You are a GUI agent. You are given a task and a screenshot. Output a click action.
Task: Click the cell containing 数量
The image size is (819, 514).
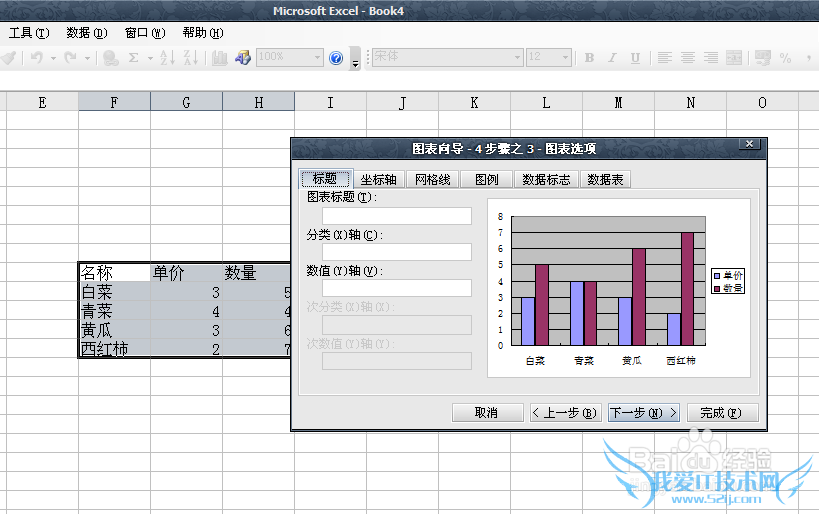[x=256, y=272]
